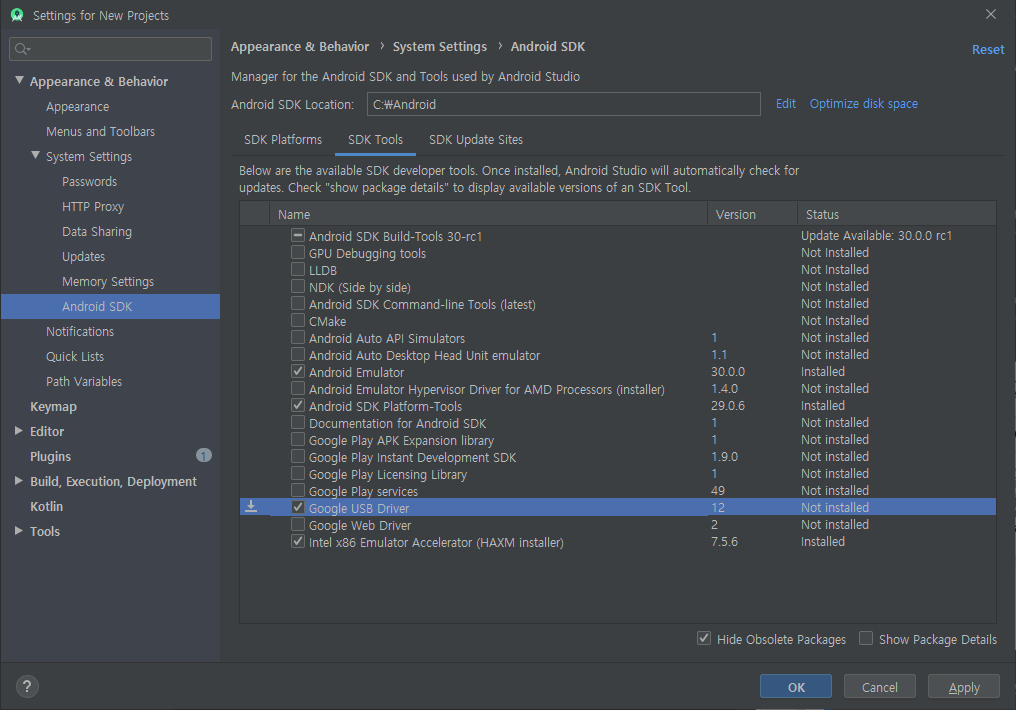Viewport: 1016px width, 710px height.
Task: Open the Updates settings page
Action: [84, 257]
